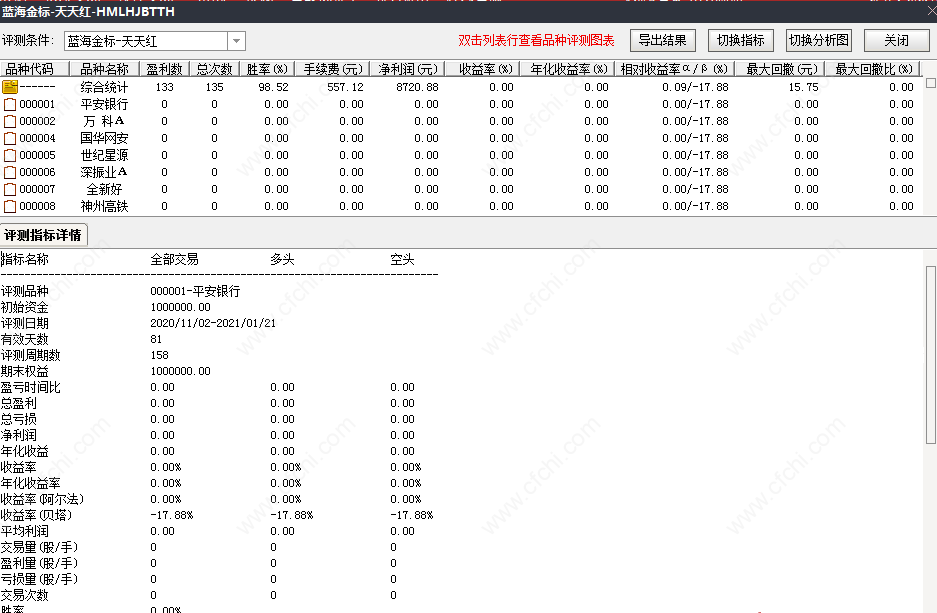This screenshot has width=937, height=613.
Task: Switch to the 评测指标详情 tab
Action: click(x=43, y=235)
